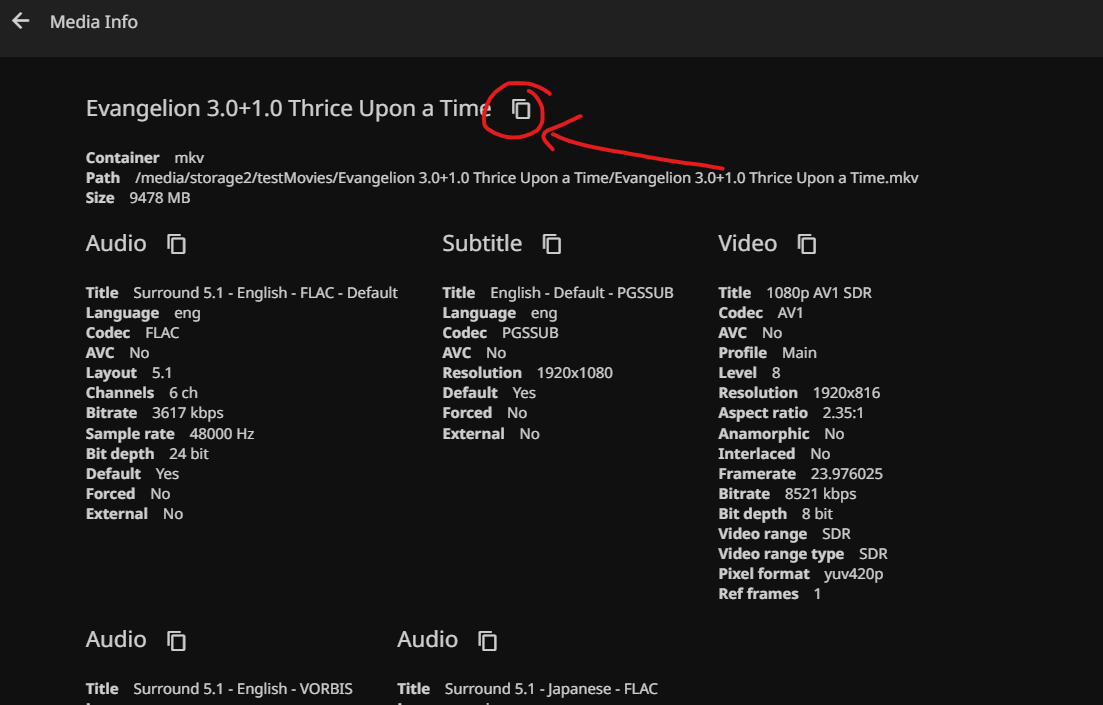Copy the Subtitle section info
This screenshot has width=1103, height=705.
click(x=552, y=244)
